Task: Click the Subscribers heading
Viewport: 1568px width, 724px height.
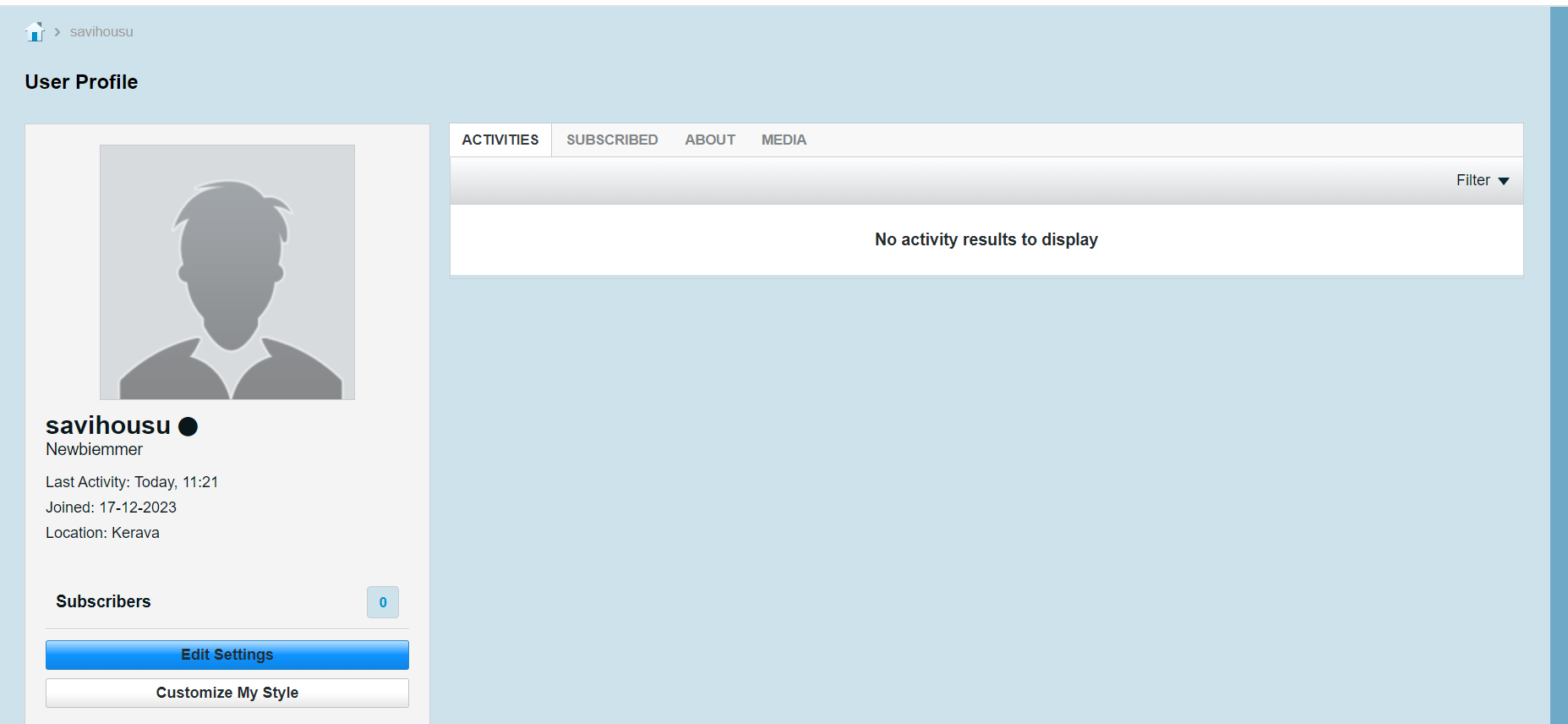Action: 103,601
